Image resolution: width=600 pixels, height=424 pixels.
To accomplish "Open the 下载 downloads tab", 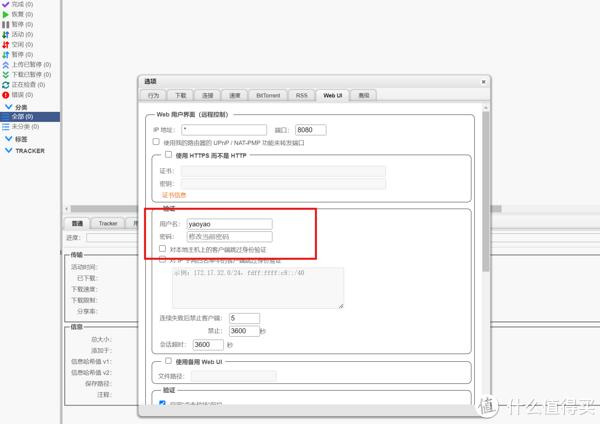I will [181, 95].
